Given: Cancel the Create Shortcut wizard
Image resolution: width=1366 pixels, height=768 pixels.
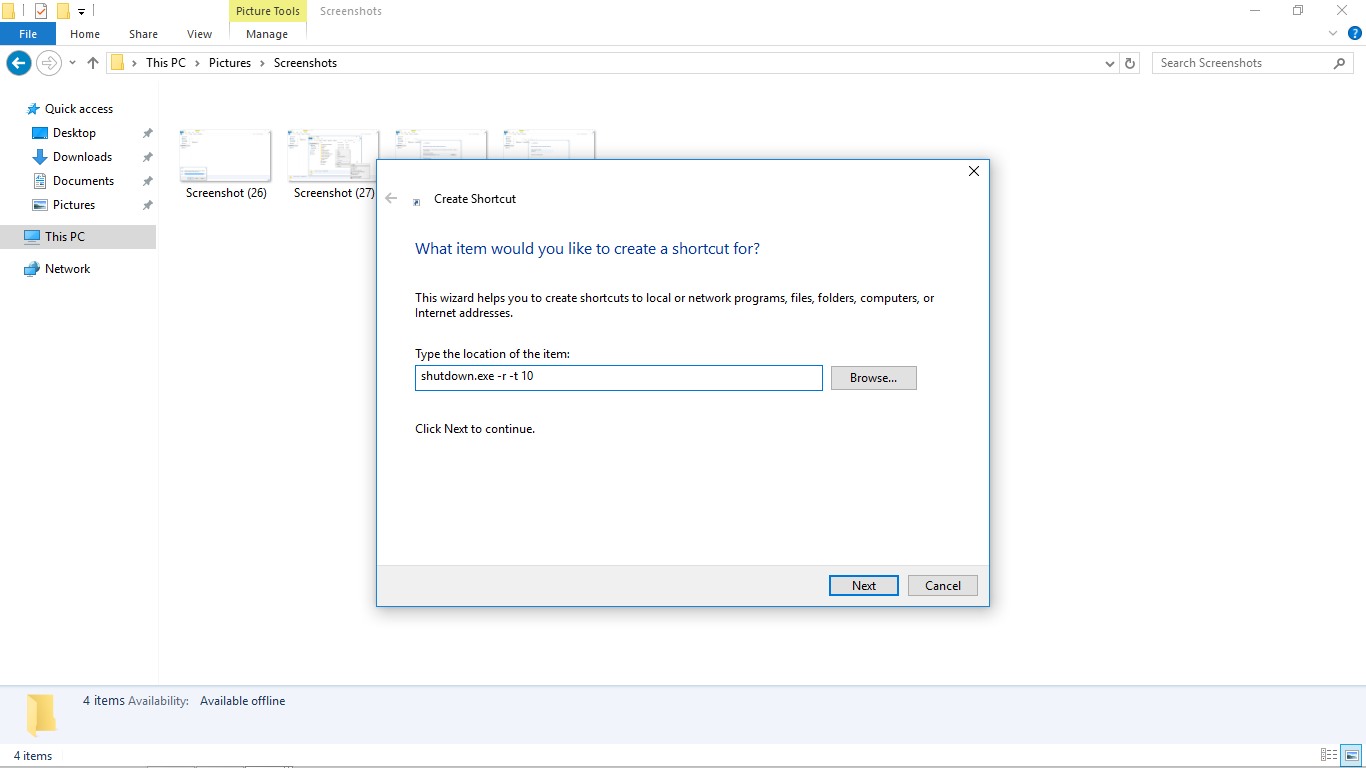Looking at the screenshot, I should (943, 586).
